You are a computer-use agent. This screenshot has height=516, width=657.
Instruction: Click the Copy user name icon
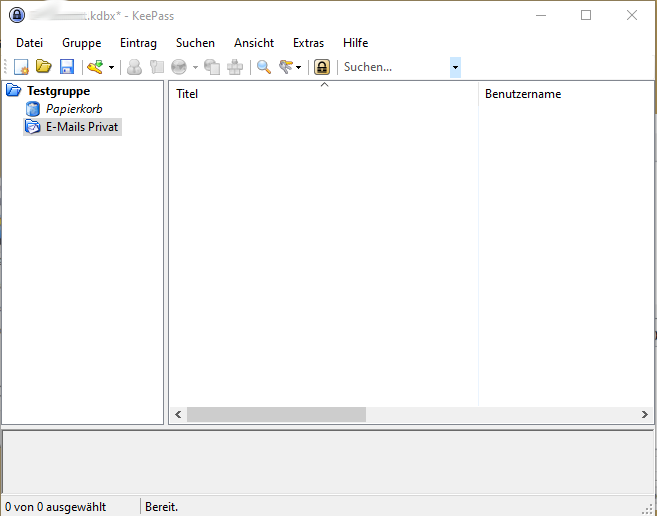point(134,67)
